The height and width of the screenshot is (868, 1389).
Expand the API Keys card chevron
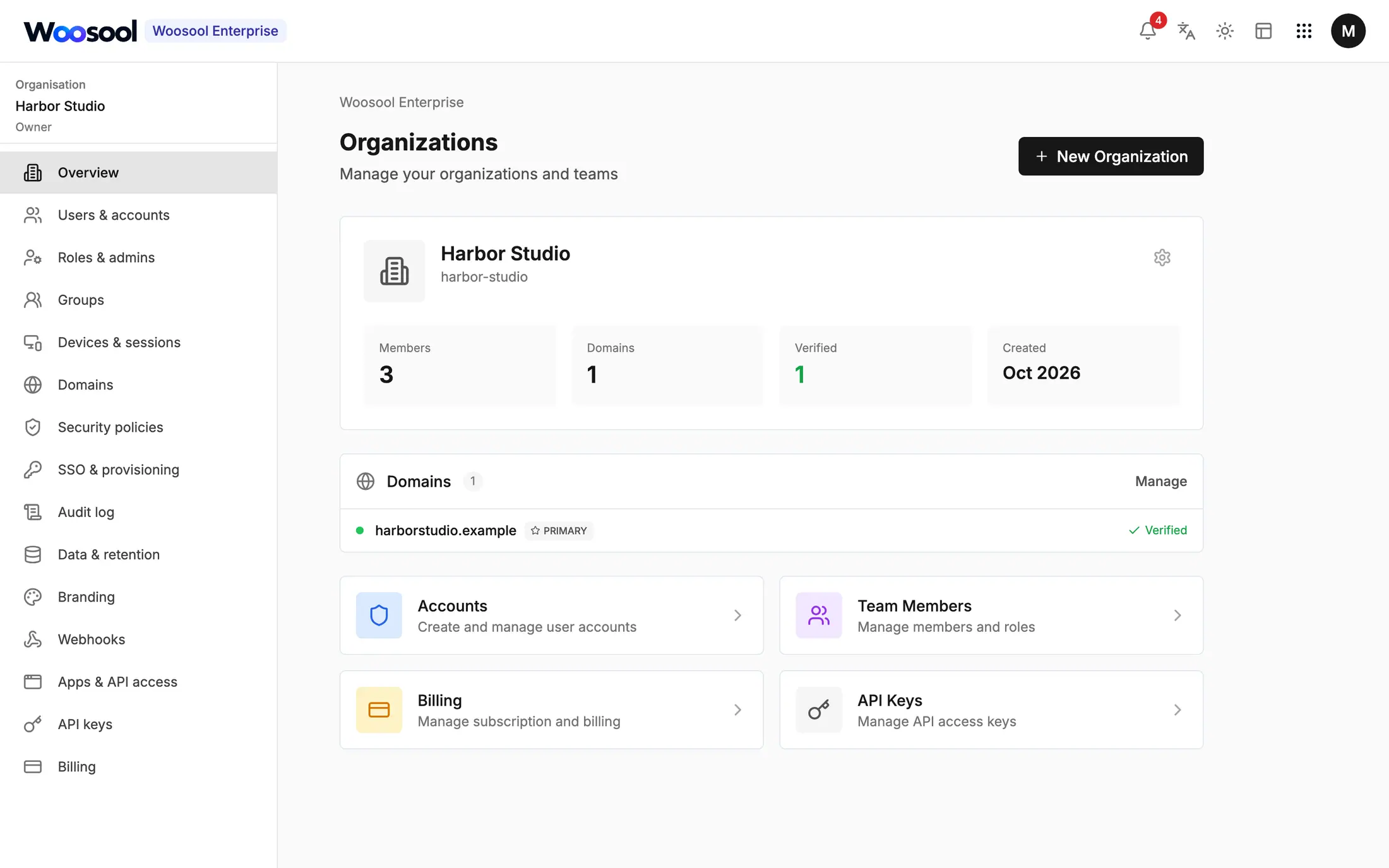(1177, 710)
